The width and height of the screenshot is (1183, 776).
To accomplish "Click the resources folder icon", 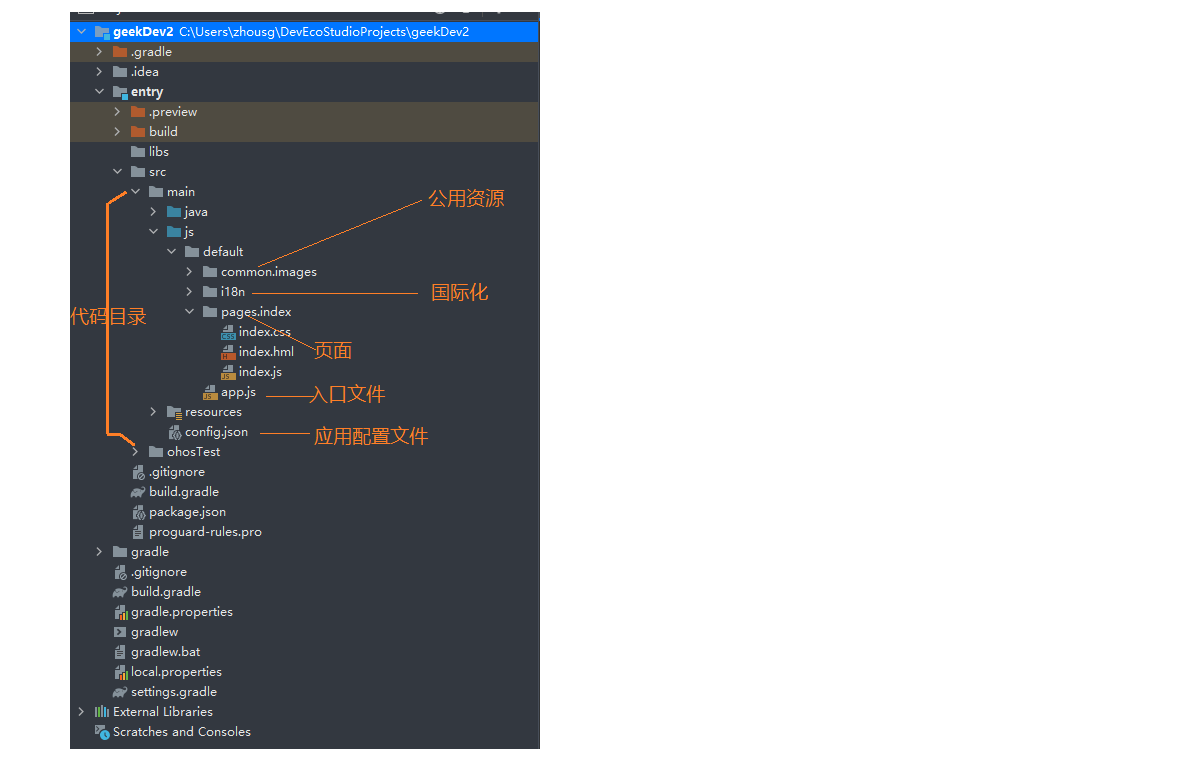I will coord(174,412).
